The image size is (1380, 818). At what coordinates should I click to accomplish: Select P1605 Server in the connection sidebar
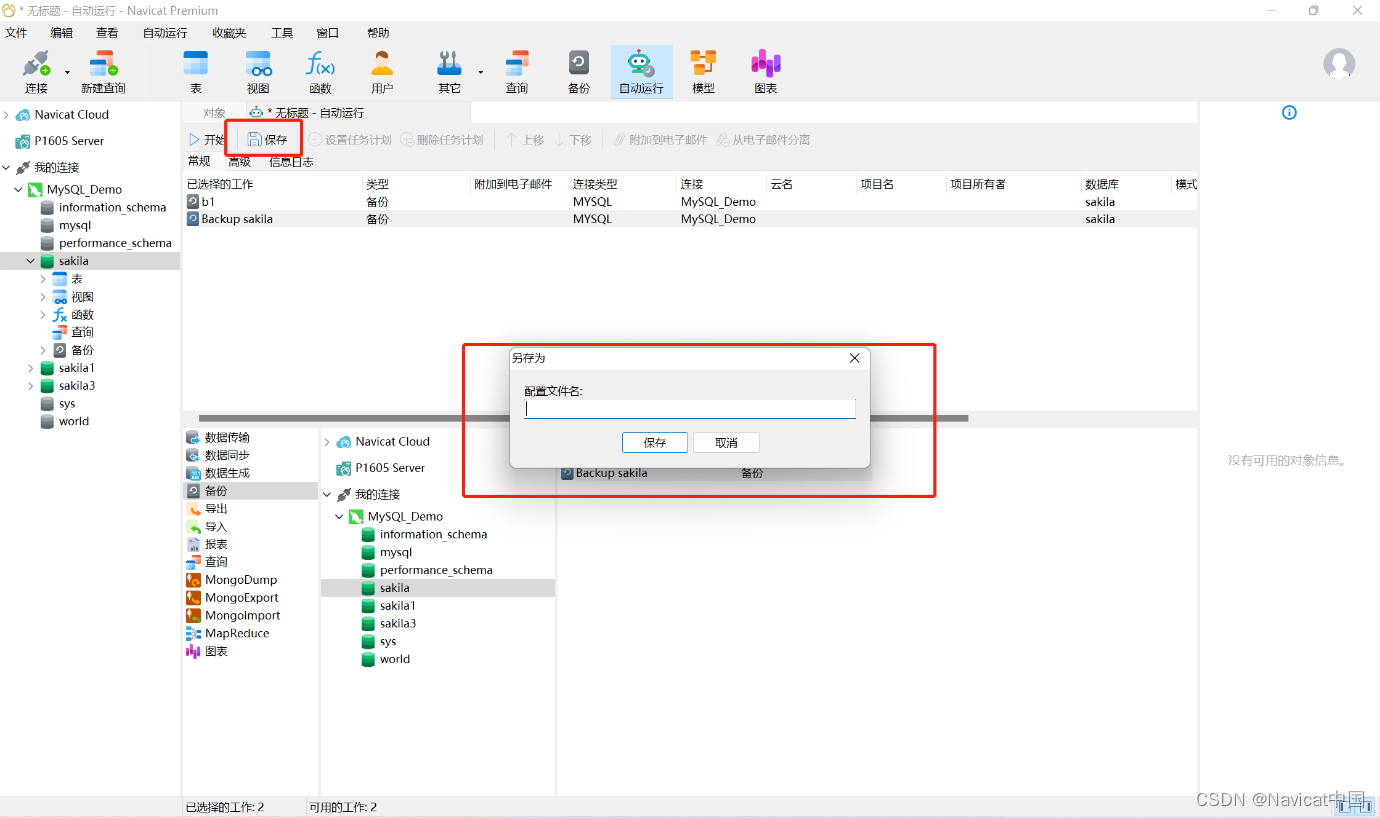69,141
